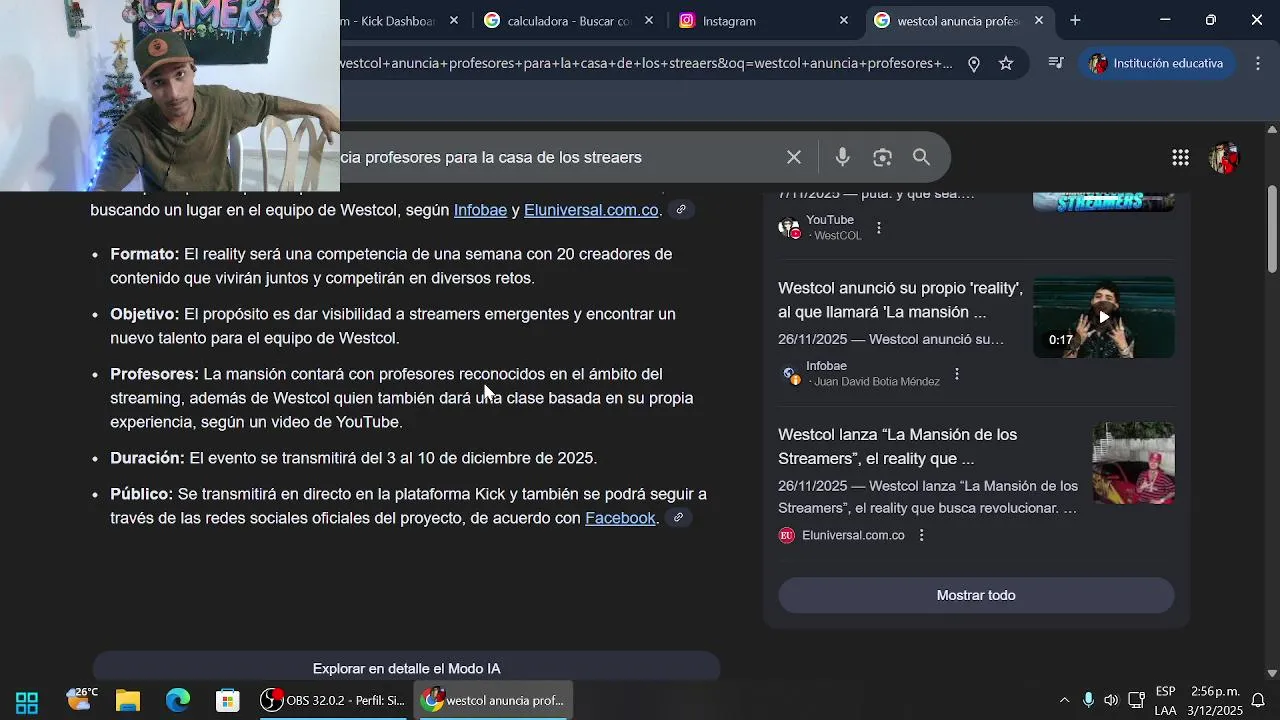Close the calculadora tab
Screen dimensions: 1280x720
pos(649,20)
